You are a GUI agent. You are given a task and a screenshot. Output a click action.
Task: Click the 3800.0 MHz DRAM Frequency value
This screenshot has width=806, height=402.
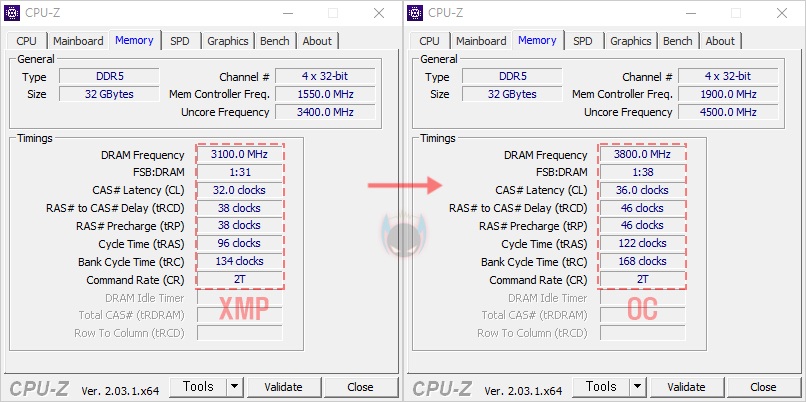click(x=643, y=155)
